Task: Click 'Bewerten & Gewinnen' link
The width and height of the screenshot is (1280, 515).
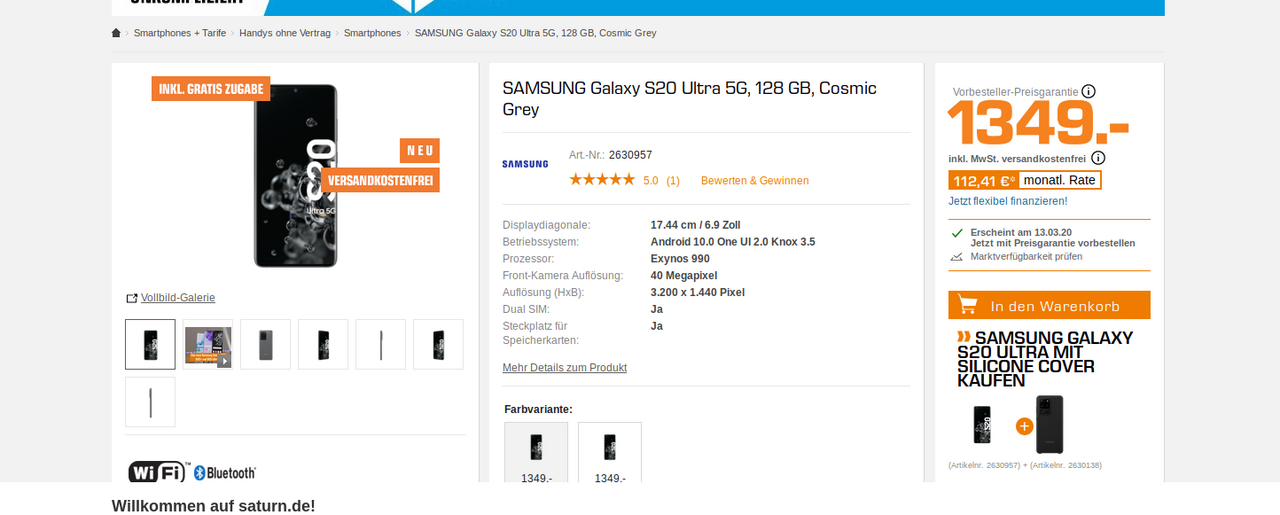Action: pos(755,181)
